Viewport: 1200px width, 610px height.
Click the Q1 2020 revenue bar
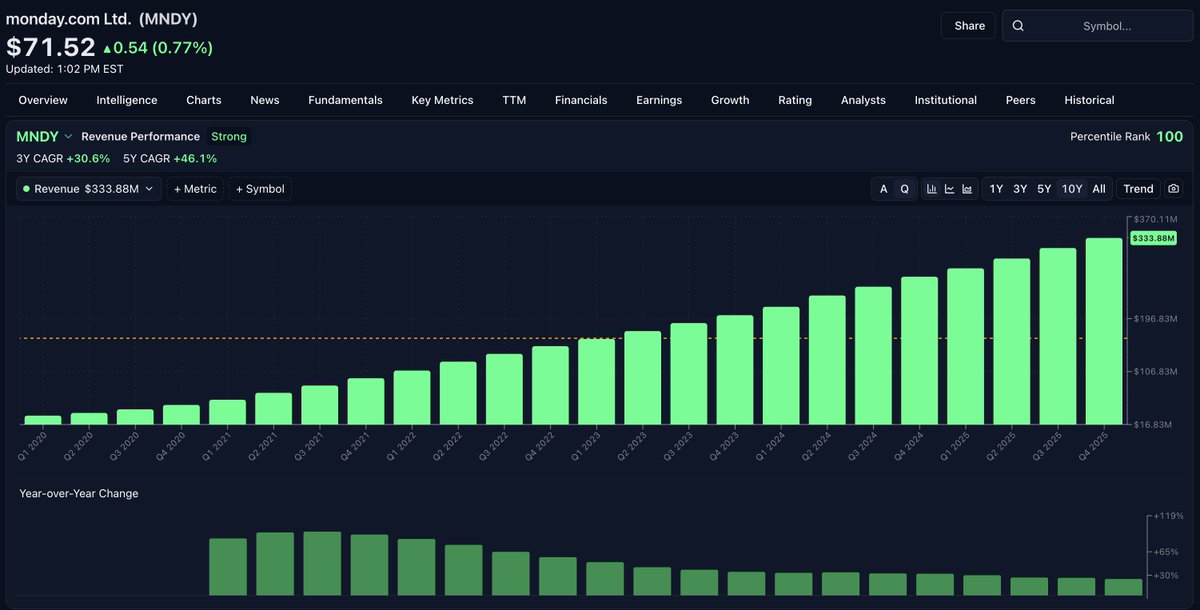coord(43,420)
